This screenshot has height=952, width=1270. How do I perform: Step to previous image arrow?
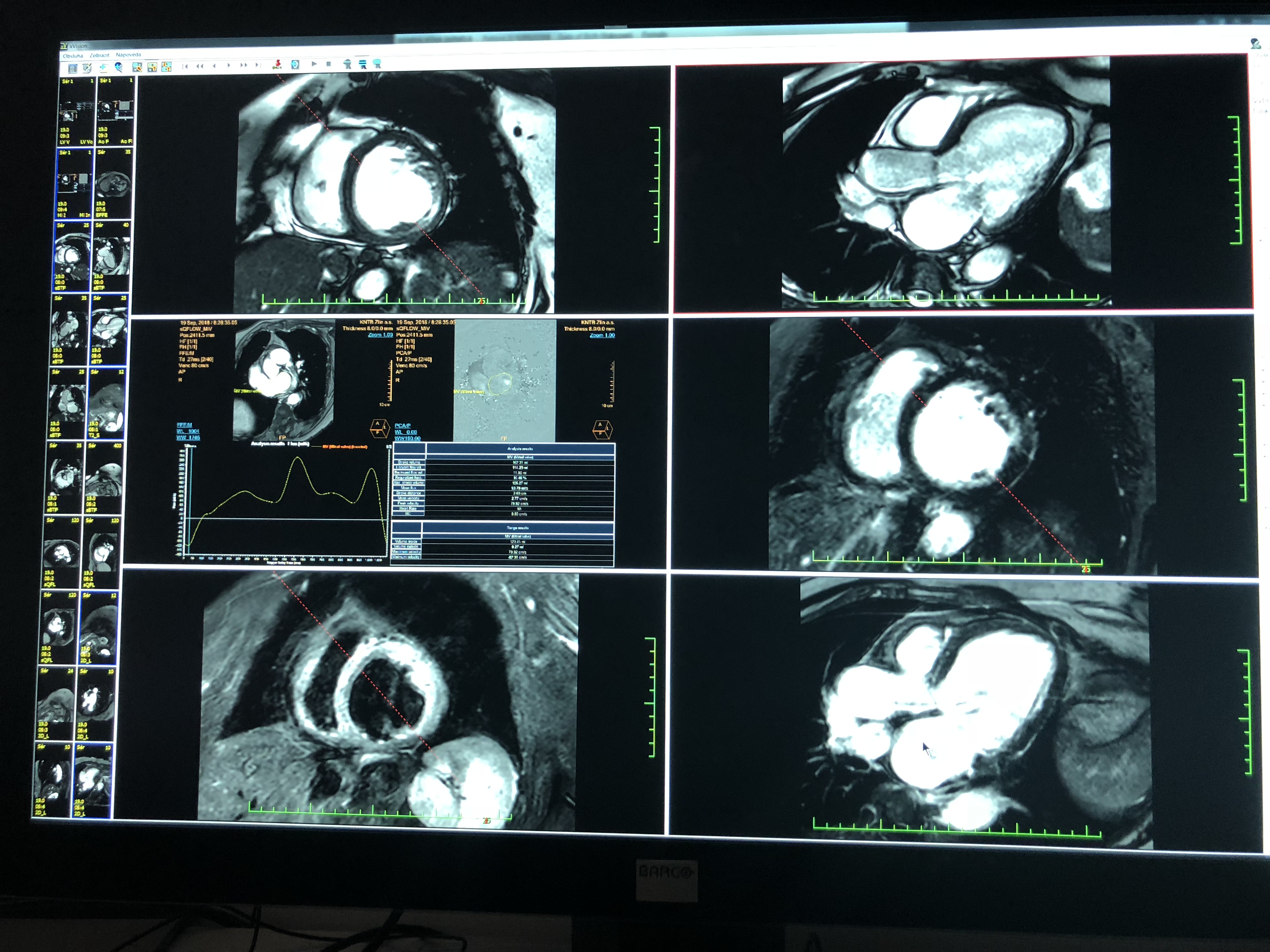pos(214,66)
